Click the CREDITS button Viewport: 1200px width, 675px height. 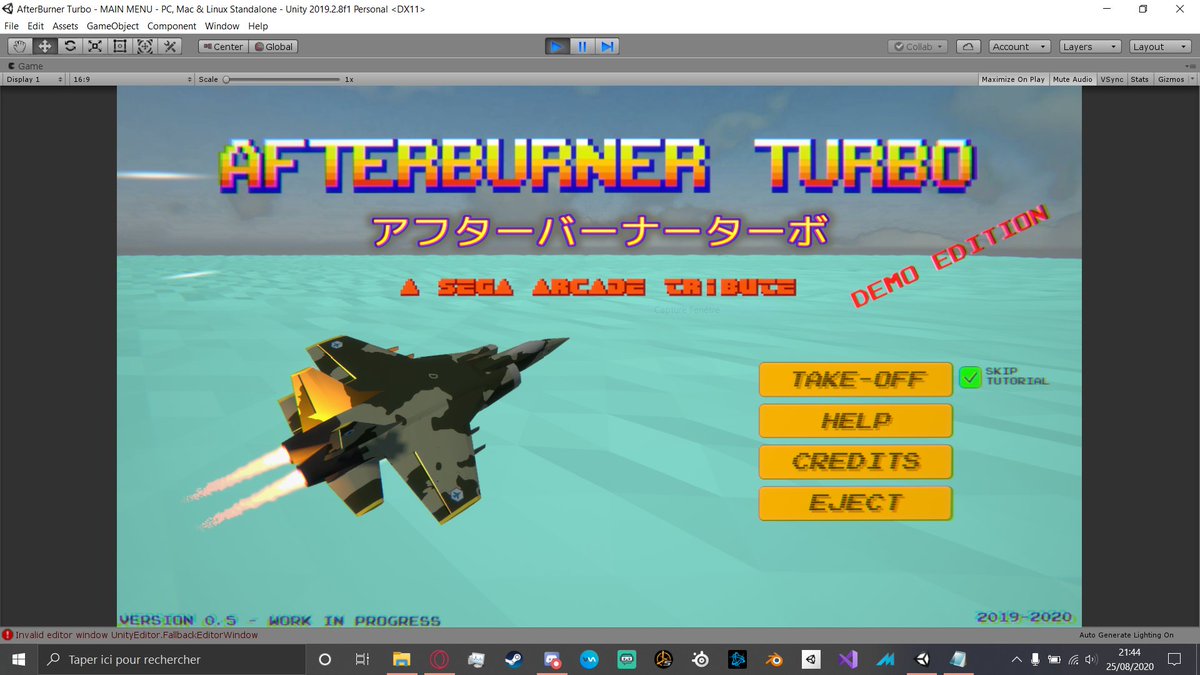point(856,461)
